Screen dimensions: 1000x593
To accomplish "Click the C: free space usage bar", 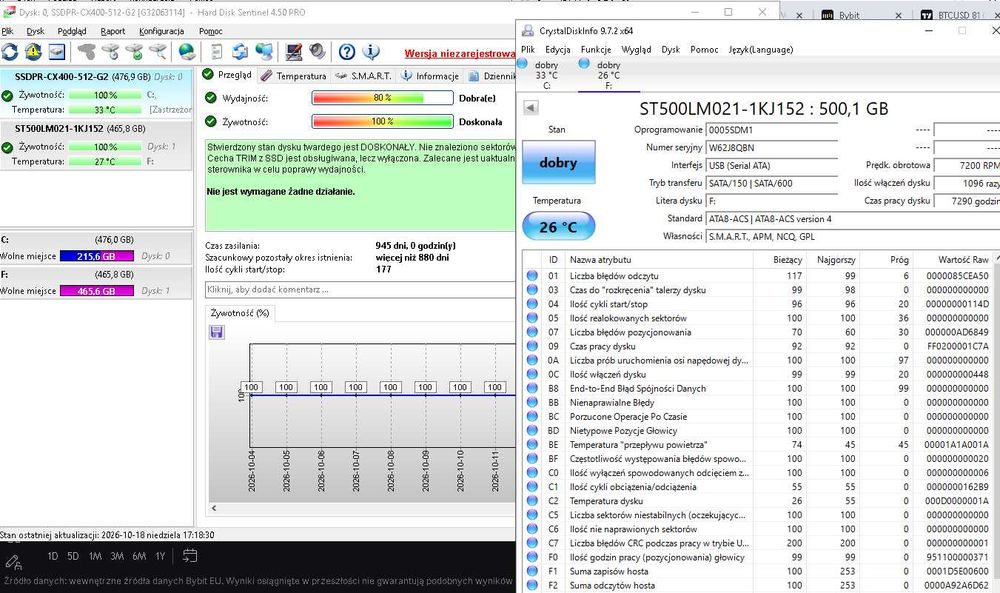I will [96, 256].
